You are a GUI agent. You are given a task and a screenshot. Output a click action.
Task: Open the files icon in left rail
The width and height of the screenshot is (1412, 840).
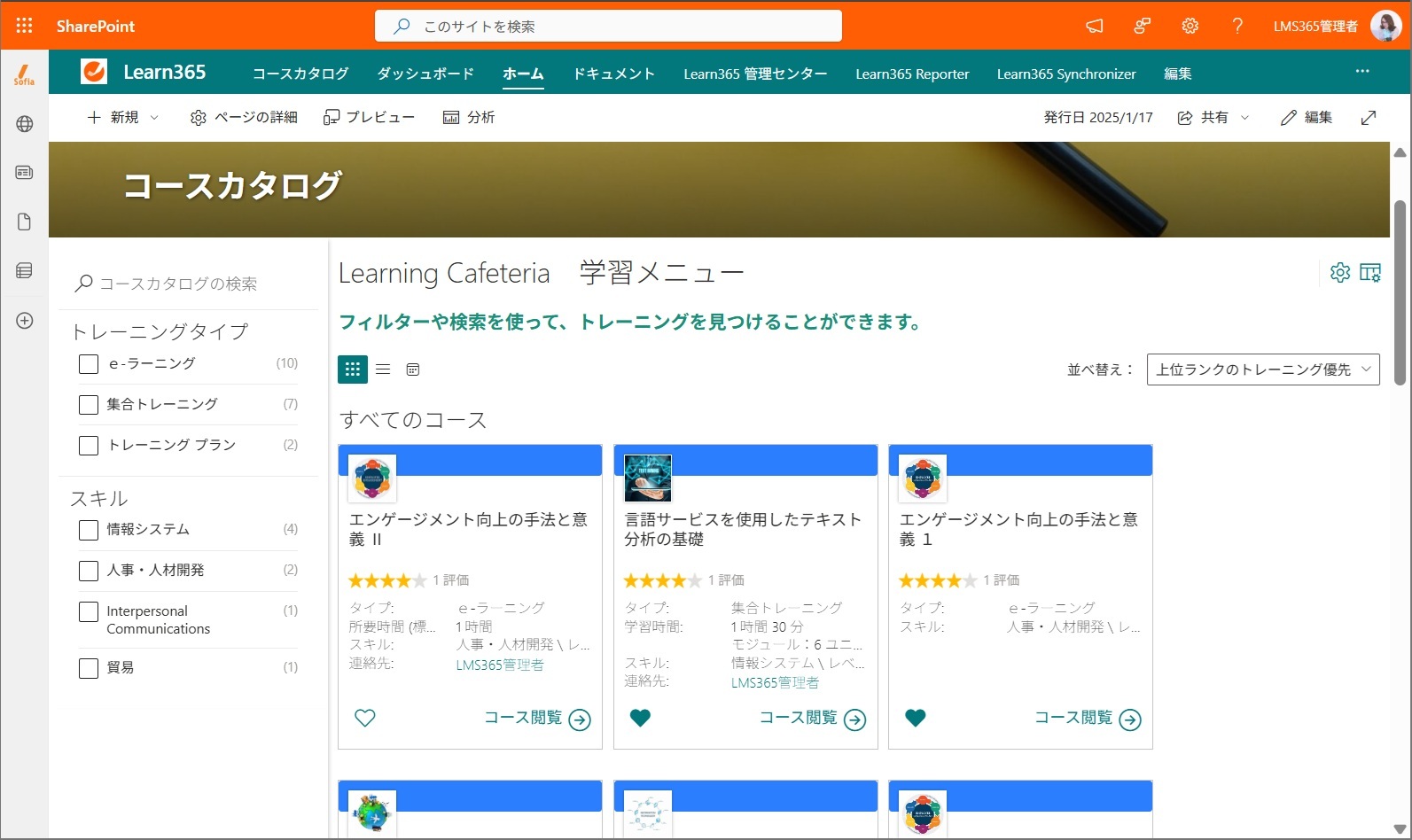[x=25, y=222]
